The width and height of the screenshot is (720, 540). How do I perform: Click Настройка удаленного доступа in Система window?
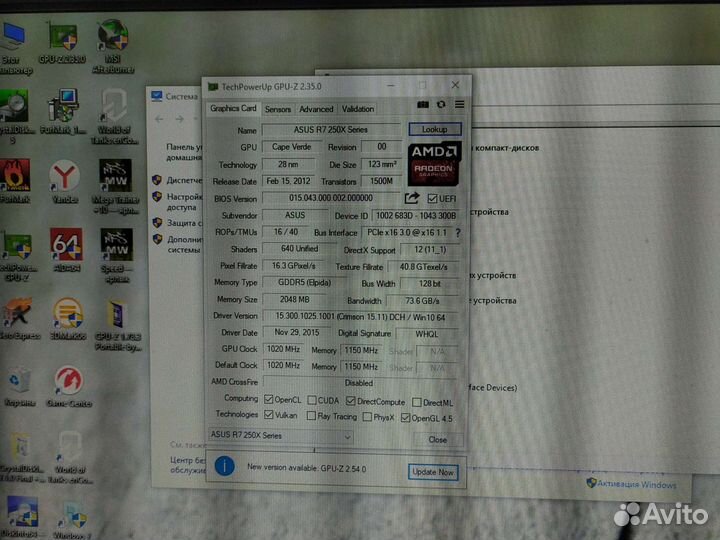pos(184,202)
